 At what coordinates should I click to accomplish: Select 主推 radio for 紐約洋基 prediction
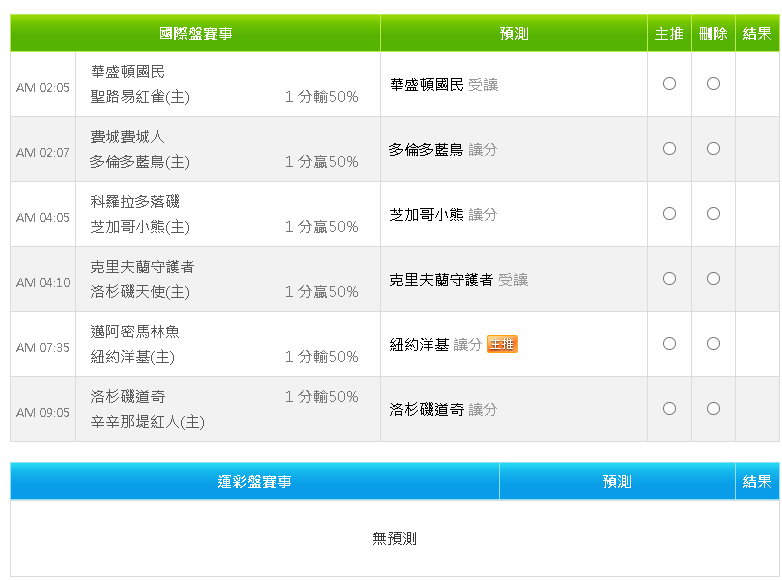pos(669,344)
